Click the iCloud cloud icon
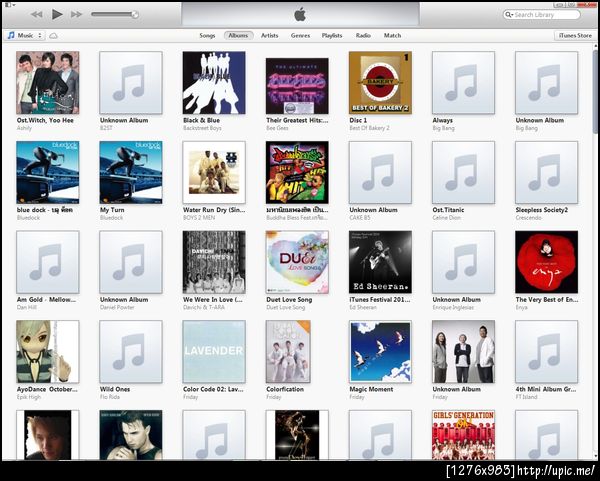 (54, 36)
